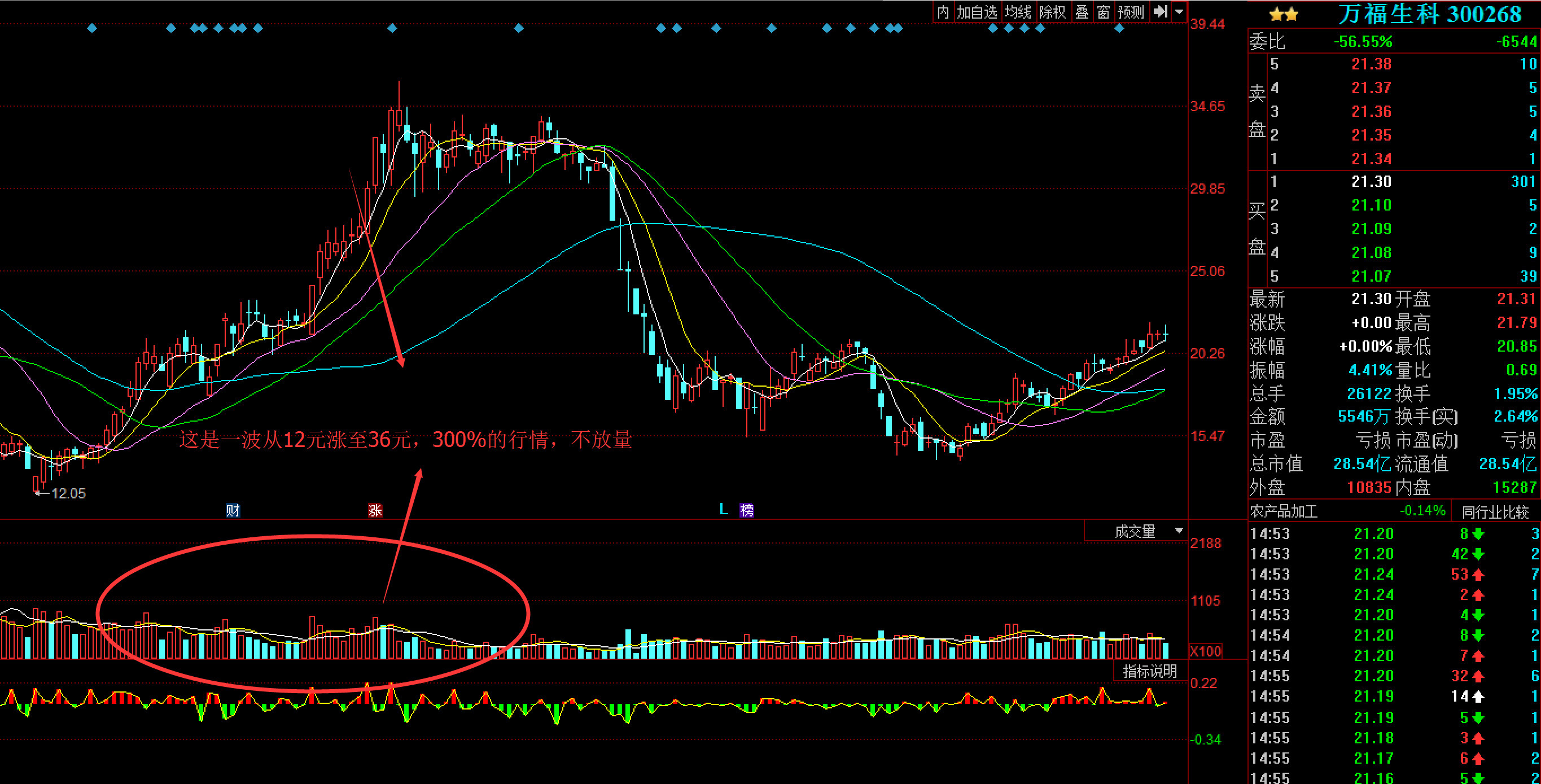
Task: Click buy level 1 price 21.30
Action: [1371, 181]
